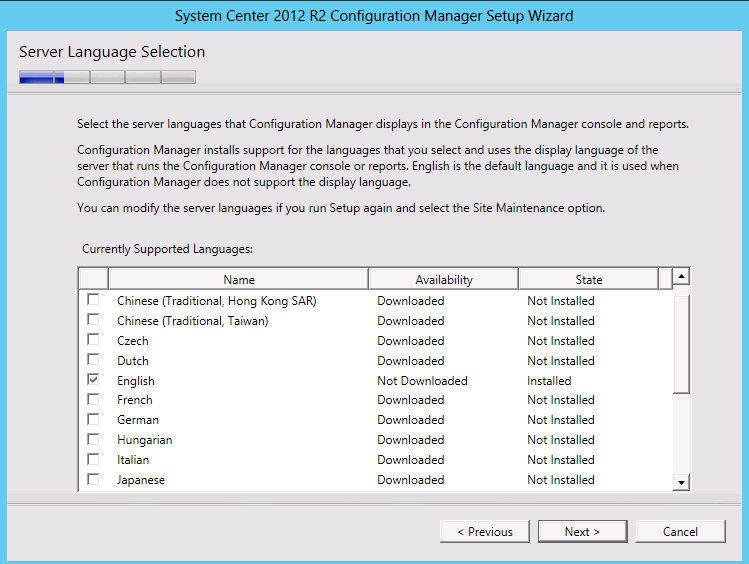The width and height of the screenshot is (749, 564).
Task: Go to the Next wizard page
Action: (582, 532)
